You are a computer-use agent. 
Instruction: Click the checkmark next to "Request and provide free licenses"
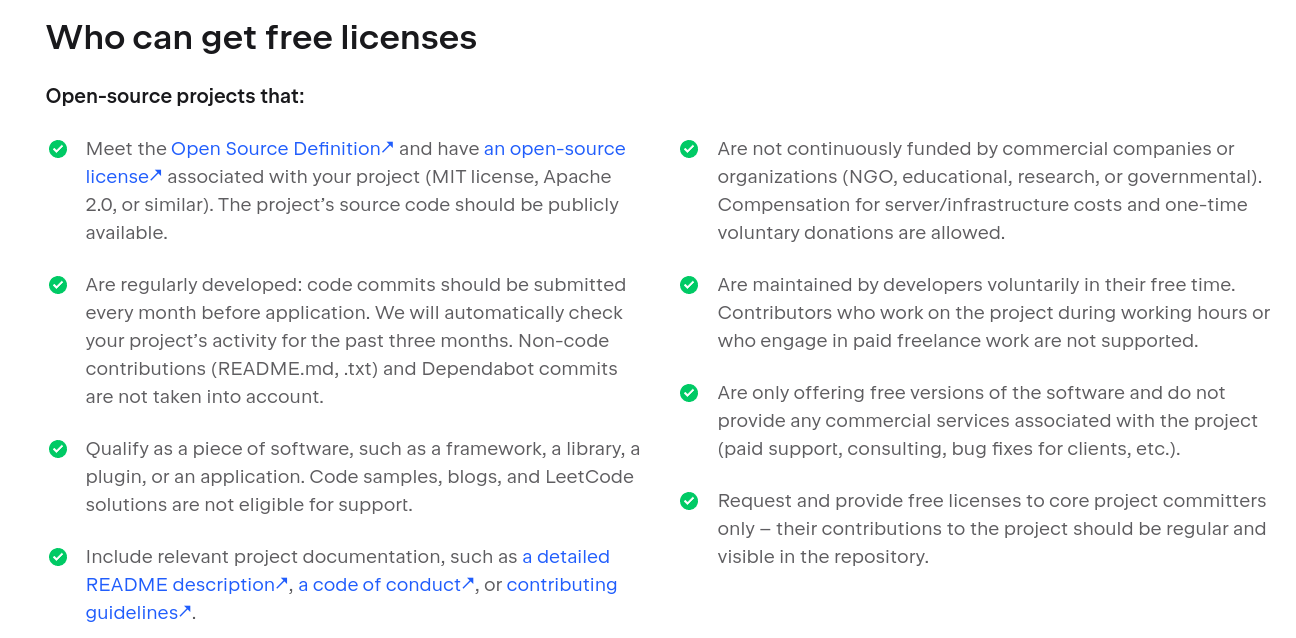[x=689, y=501]
